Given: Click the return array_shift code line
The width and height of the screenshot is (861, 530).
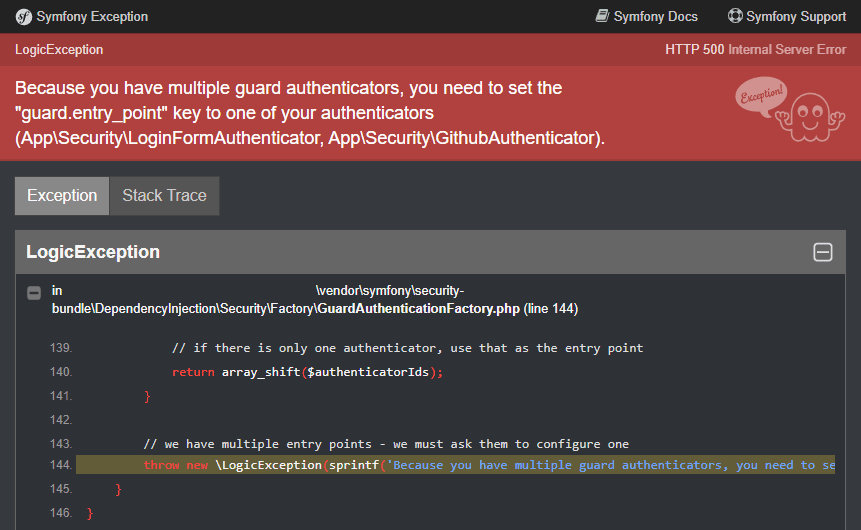Looking at the screenshot, I should click(308, 372).
